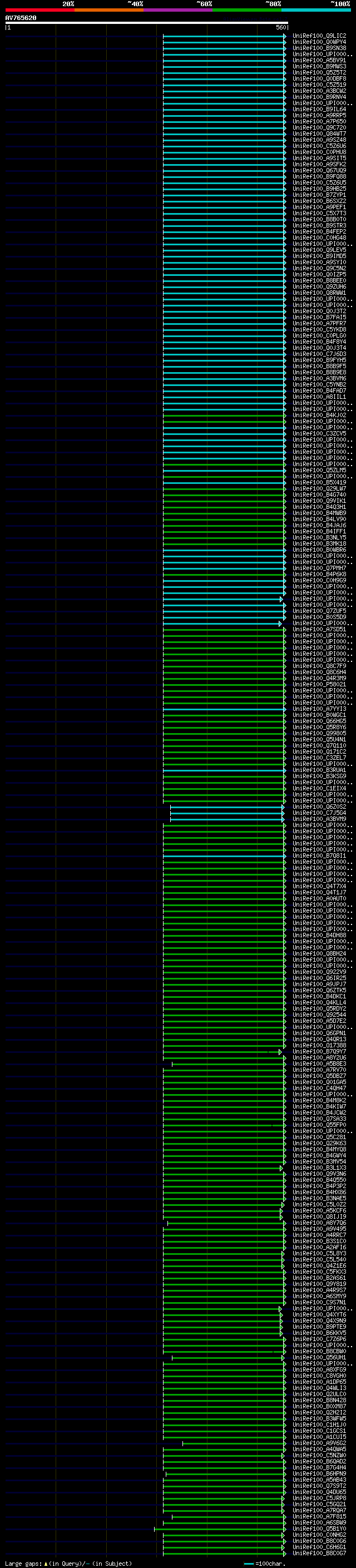Select the UniRef100_A2AFI6 label

(319, 1247)
